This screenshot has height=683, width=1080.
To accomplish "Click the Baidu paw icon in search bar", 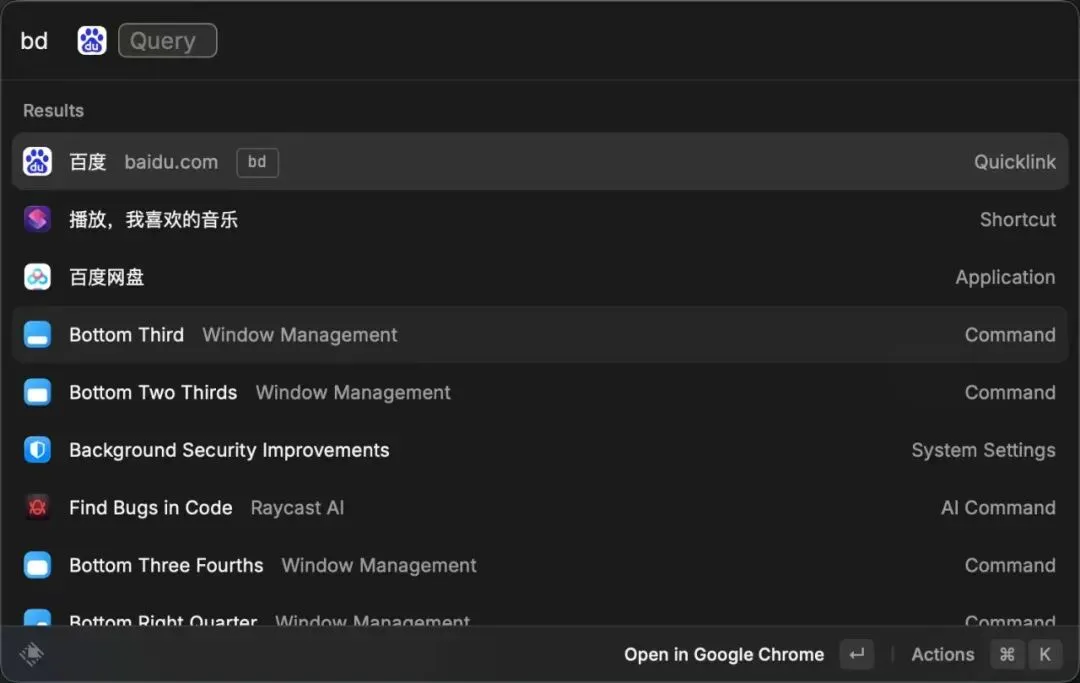I will [92, 41].
